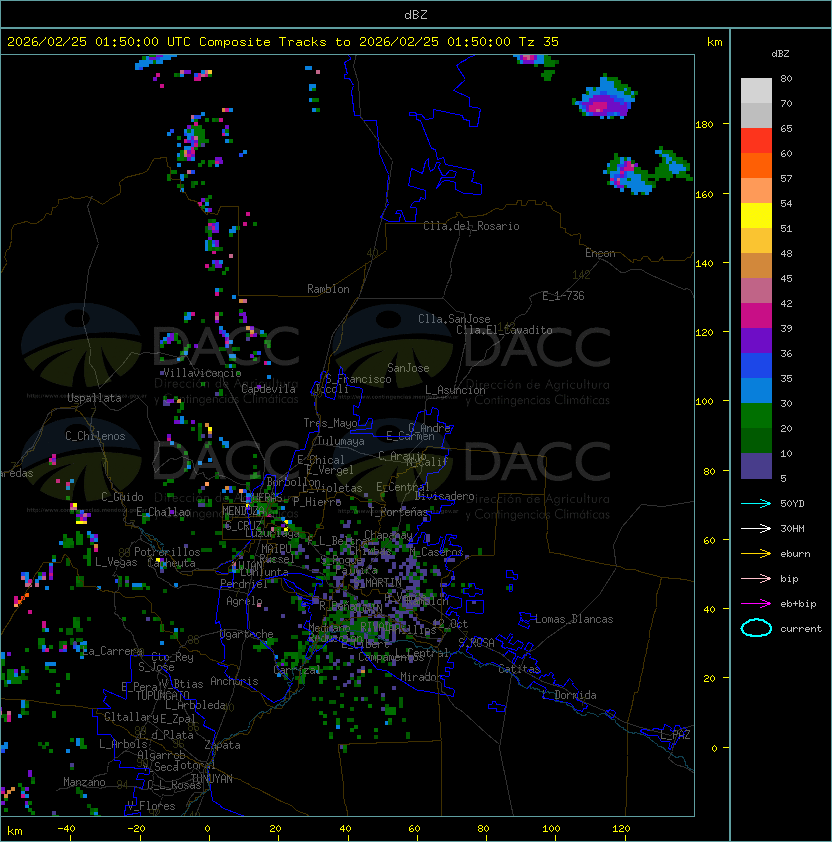Viewport: 832px width, 842px height.
Task: Click the Uspallata place label
Action: (x=94, y=398)
